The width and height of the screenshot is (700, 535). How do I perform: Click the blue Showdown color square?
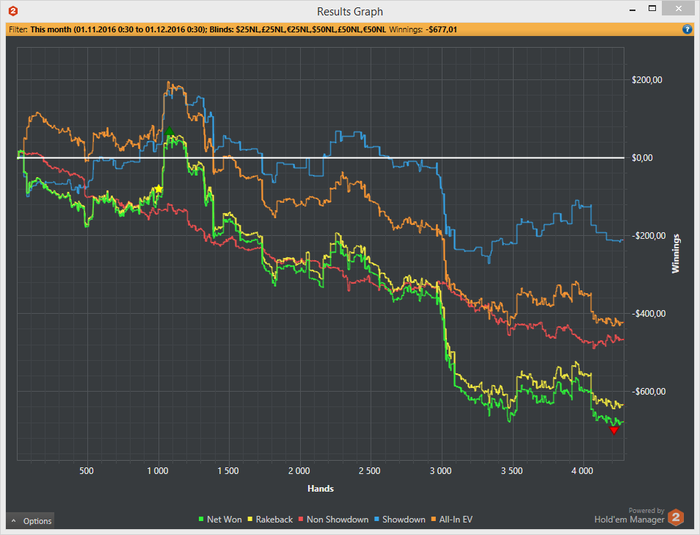pos(377,519)
